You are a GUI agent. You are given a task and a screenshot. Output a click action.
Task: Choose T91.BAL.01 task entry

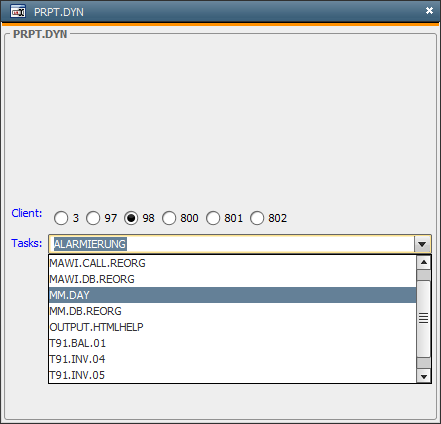232,343
